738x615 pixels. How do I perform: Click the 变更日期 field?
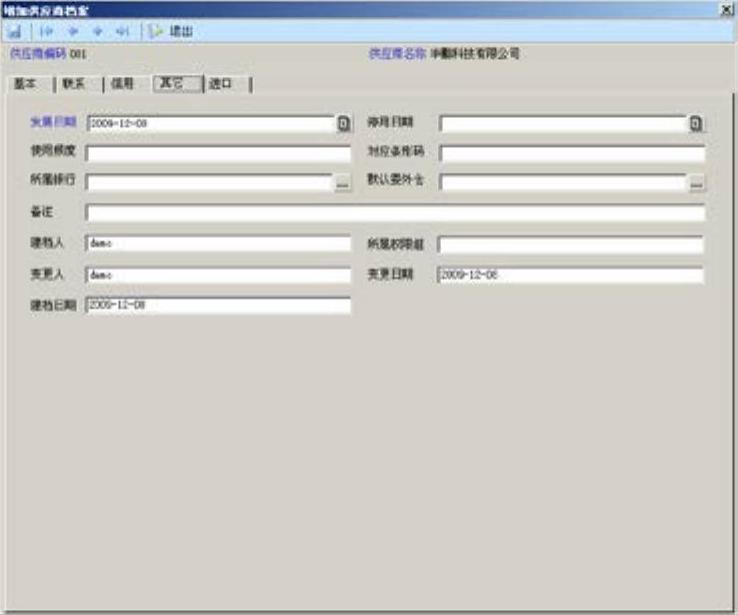click(x=570, y=275)
